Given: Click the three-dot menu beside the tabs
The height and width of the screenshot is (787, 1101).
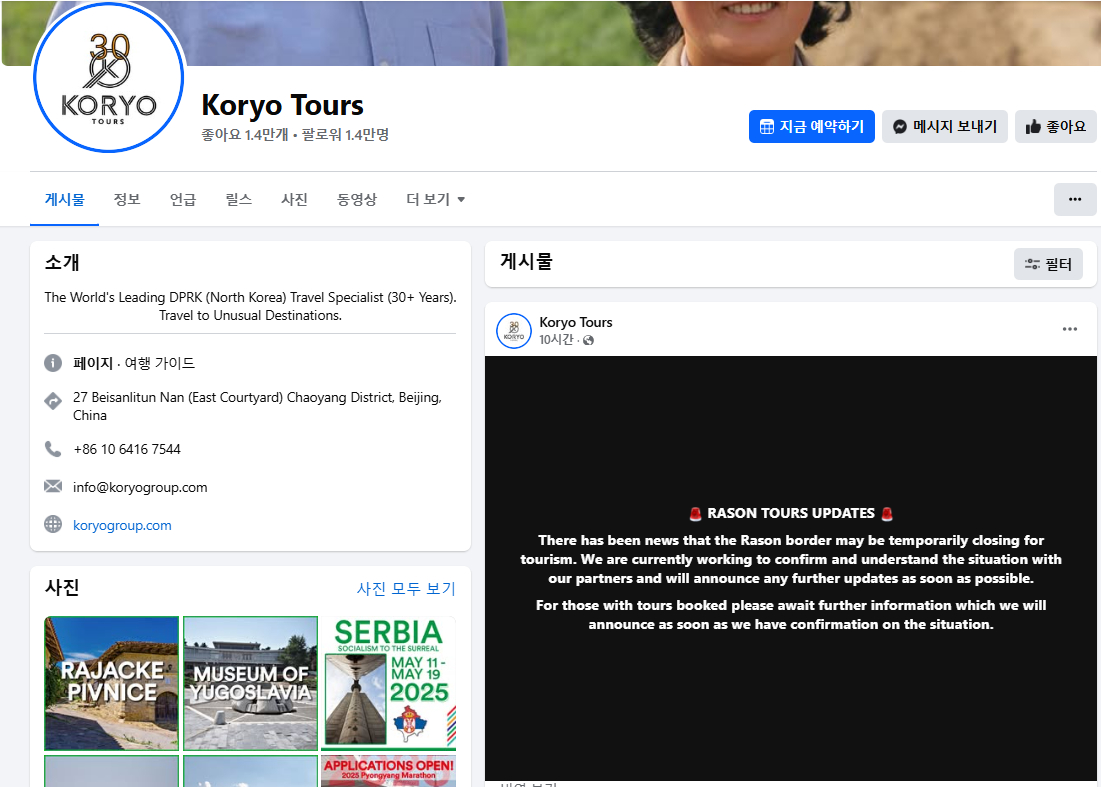Looking at the screenshot, I should pos(1075,199).
